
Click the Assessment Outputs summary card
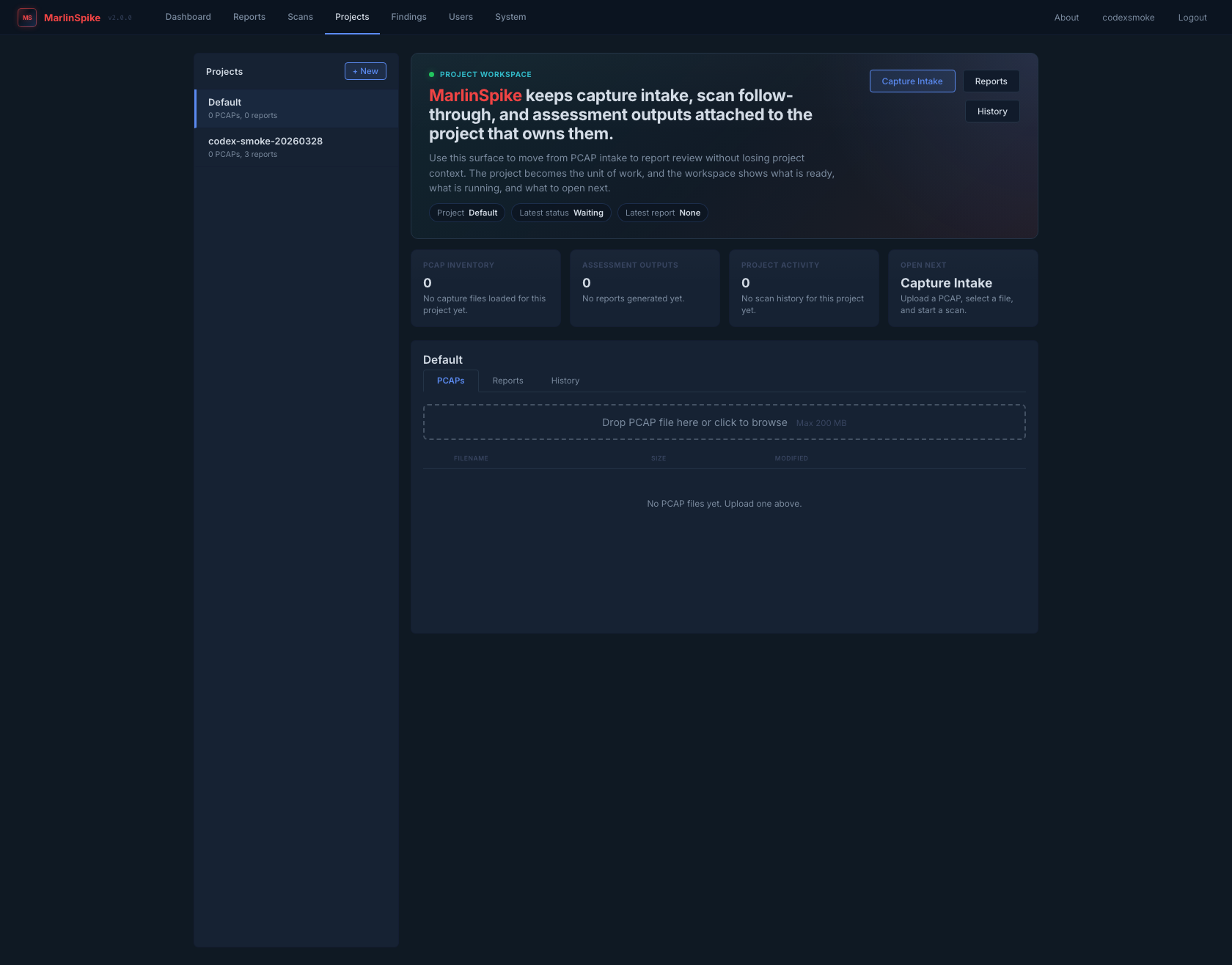coord(645,288)
